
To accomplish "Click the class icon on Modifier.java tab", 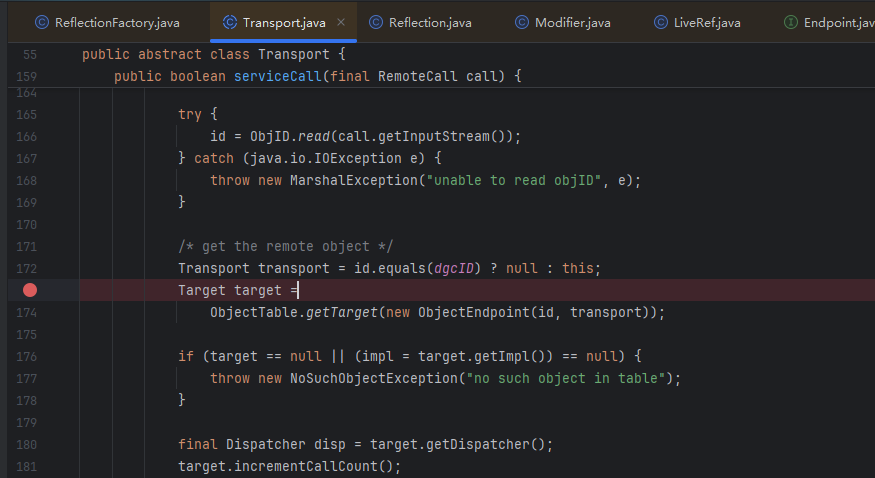I will pyautogui.click(x=522, y=22).
